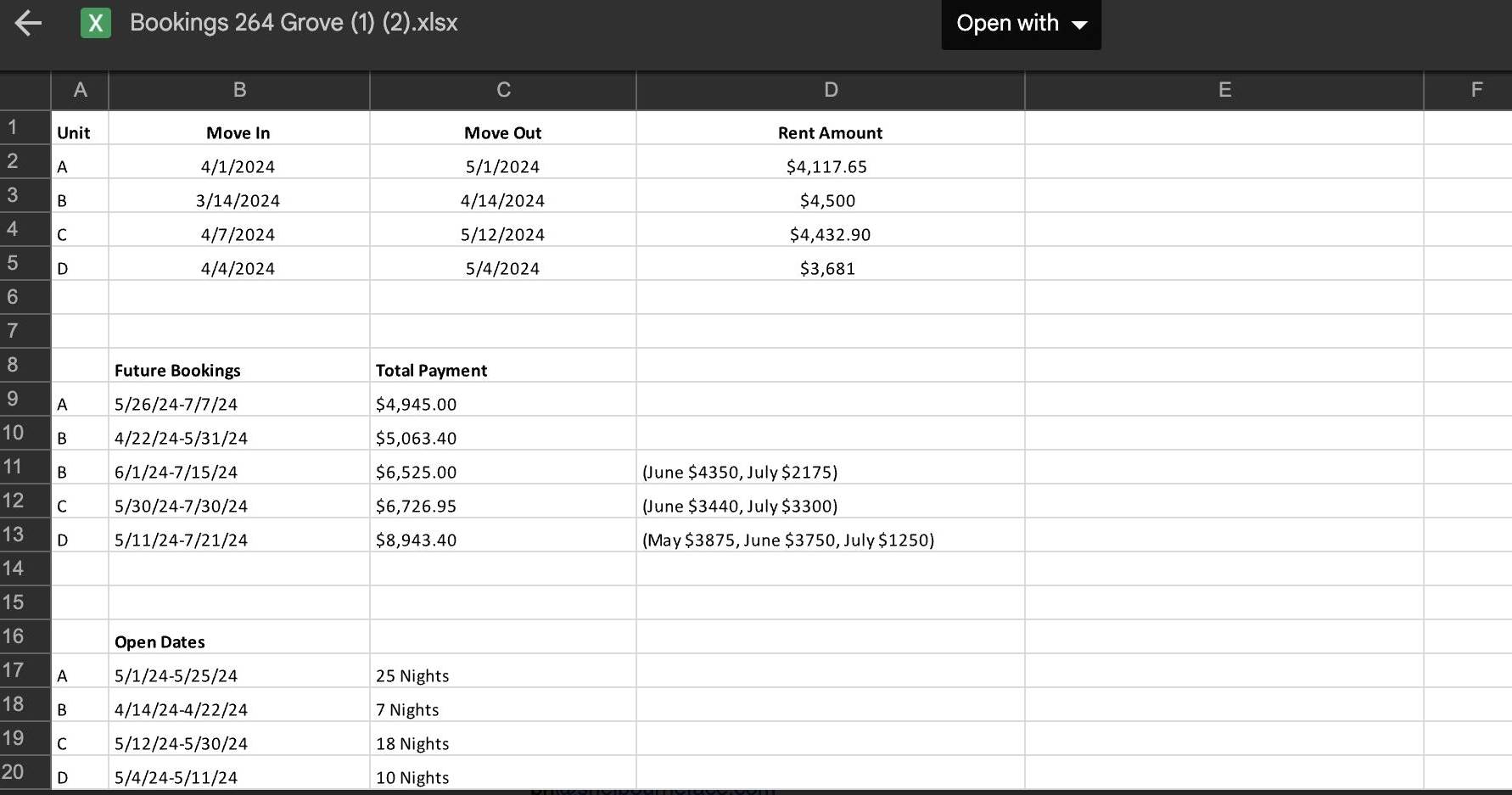The width and height of the screenshot is (1512, 795).
Task: Select column F header
Action: point(1468,90)
